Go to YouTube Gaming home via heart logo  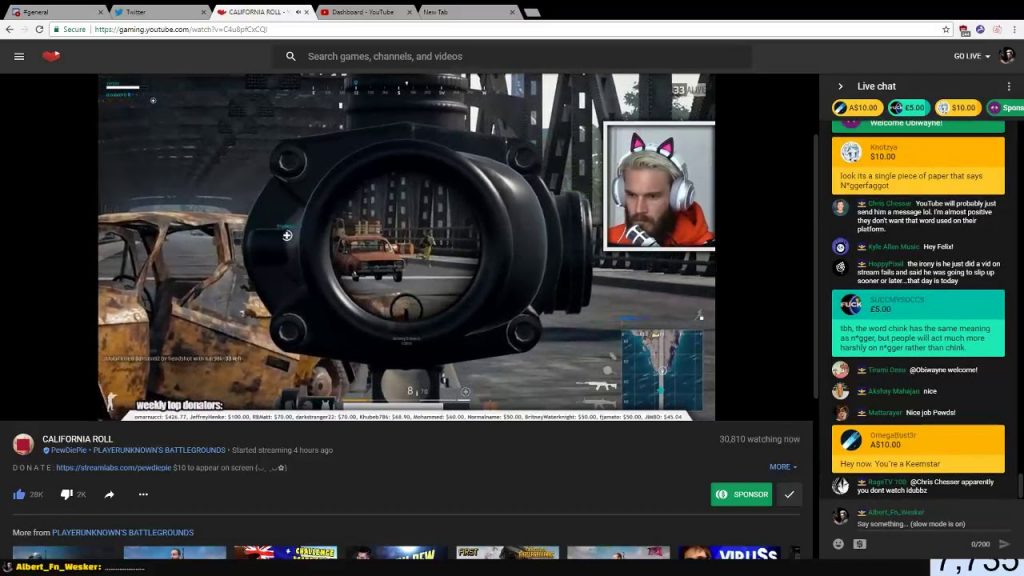pyautogui.click(x=51, y=56)
